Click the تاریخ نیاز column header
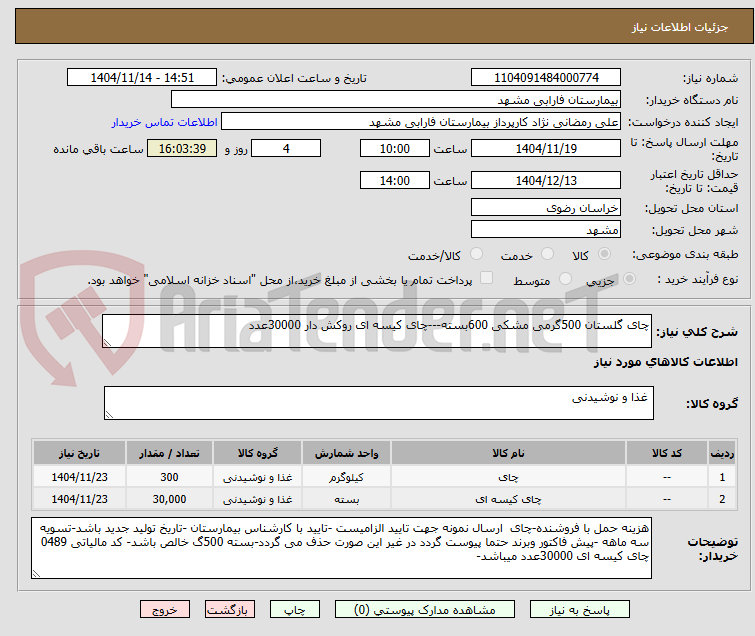 [x=79, y=453]
